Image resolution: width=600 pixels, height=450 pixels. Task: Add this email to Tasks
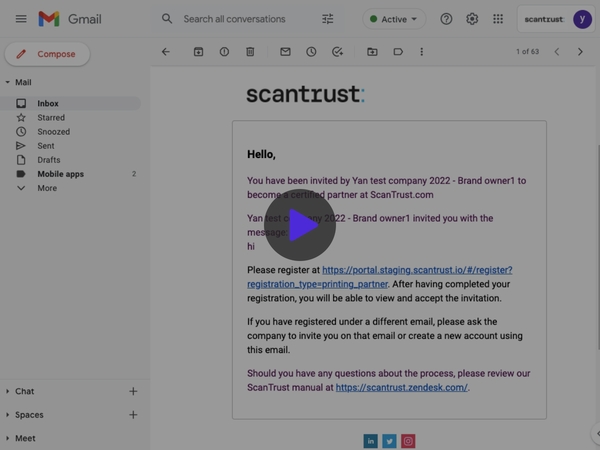337,52
